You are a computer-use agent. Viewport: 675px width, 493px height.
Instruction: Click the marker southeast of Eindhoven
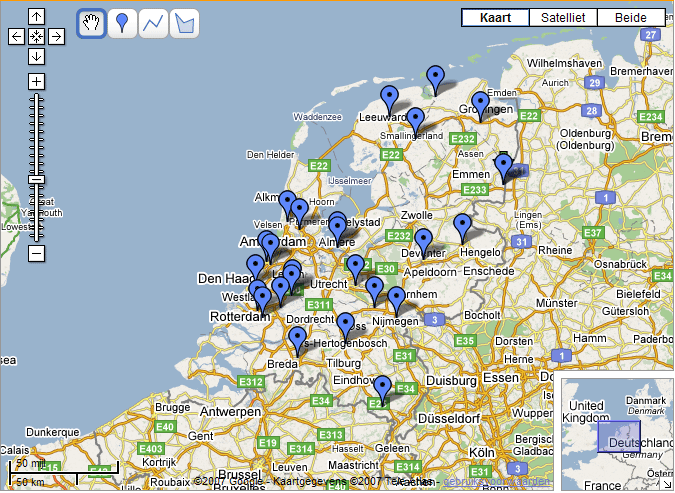tap(382, 390)
